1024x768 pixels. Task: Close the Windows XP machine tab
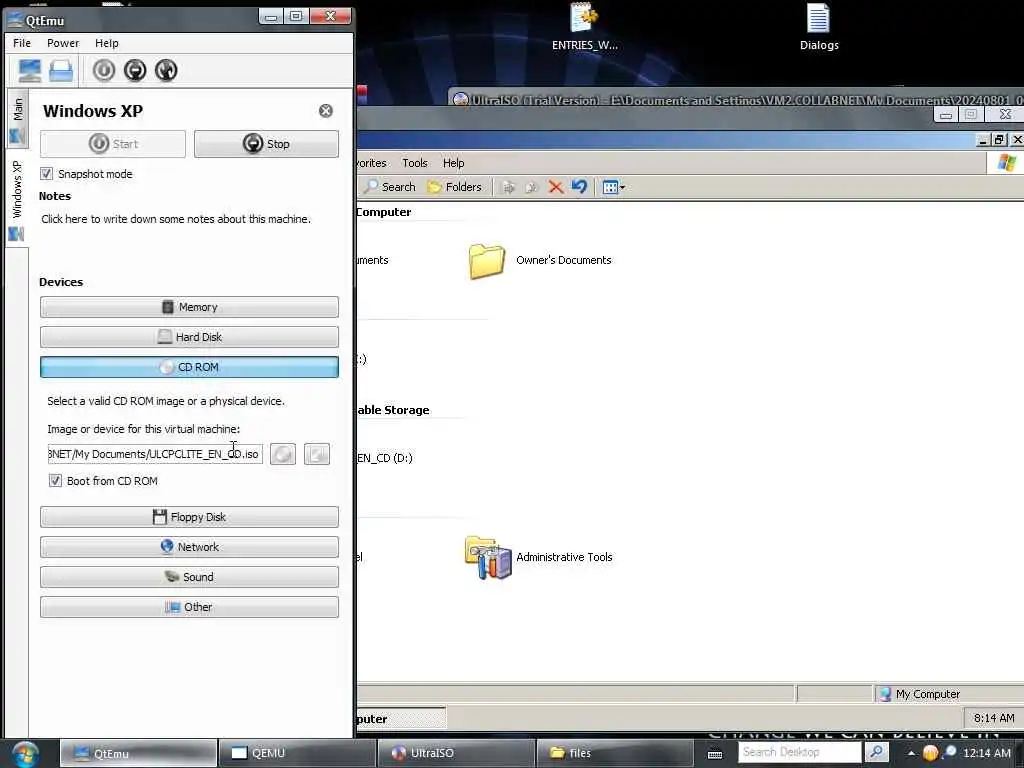pyautogui.click(x=325, y=111)
